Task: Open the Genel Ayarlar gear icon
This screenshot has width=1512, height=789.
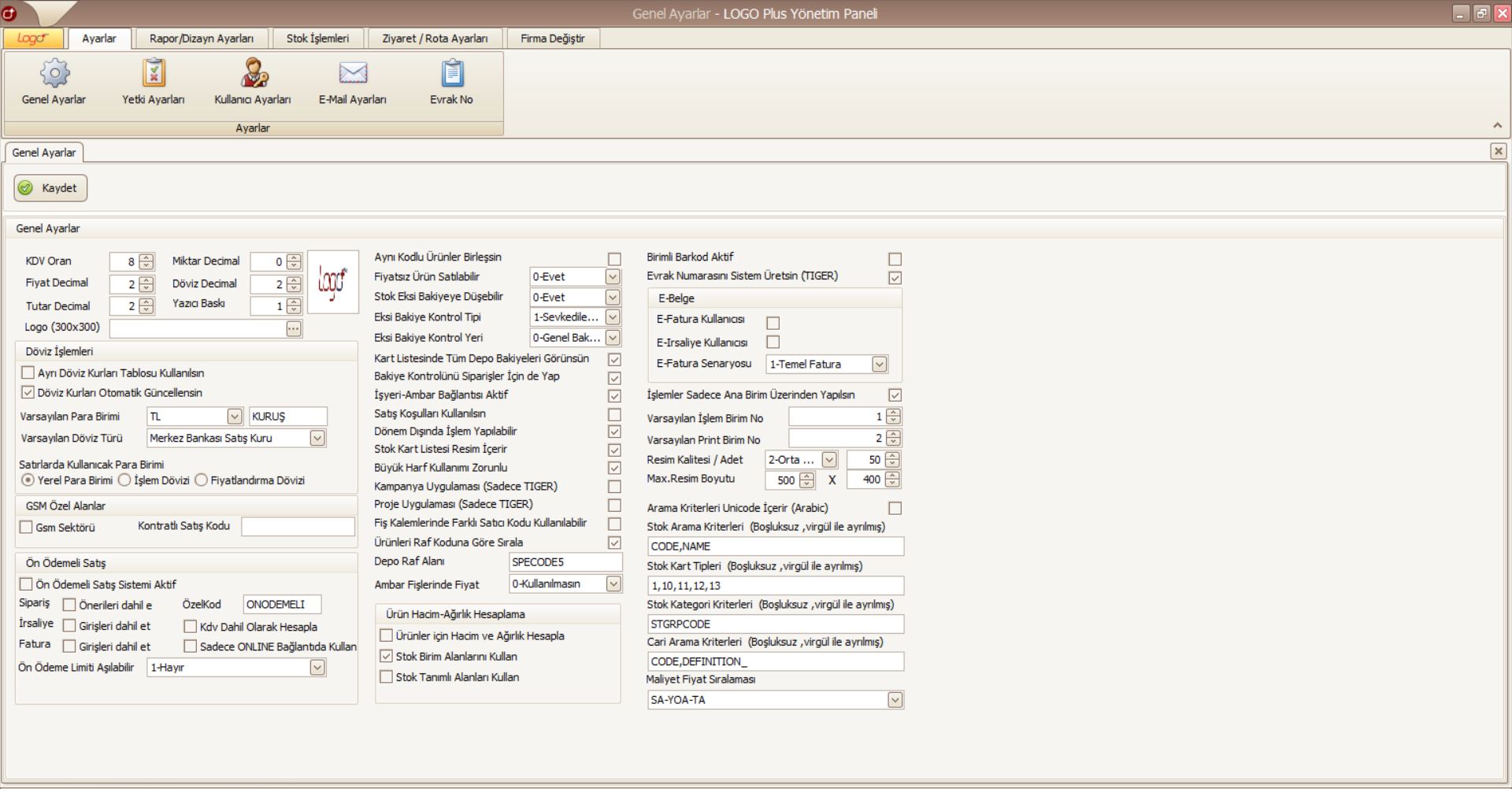Action: (x=54, y=74)
